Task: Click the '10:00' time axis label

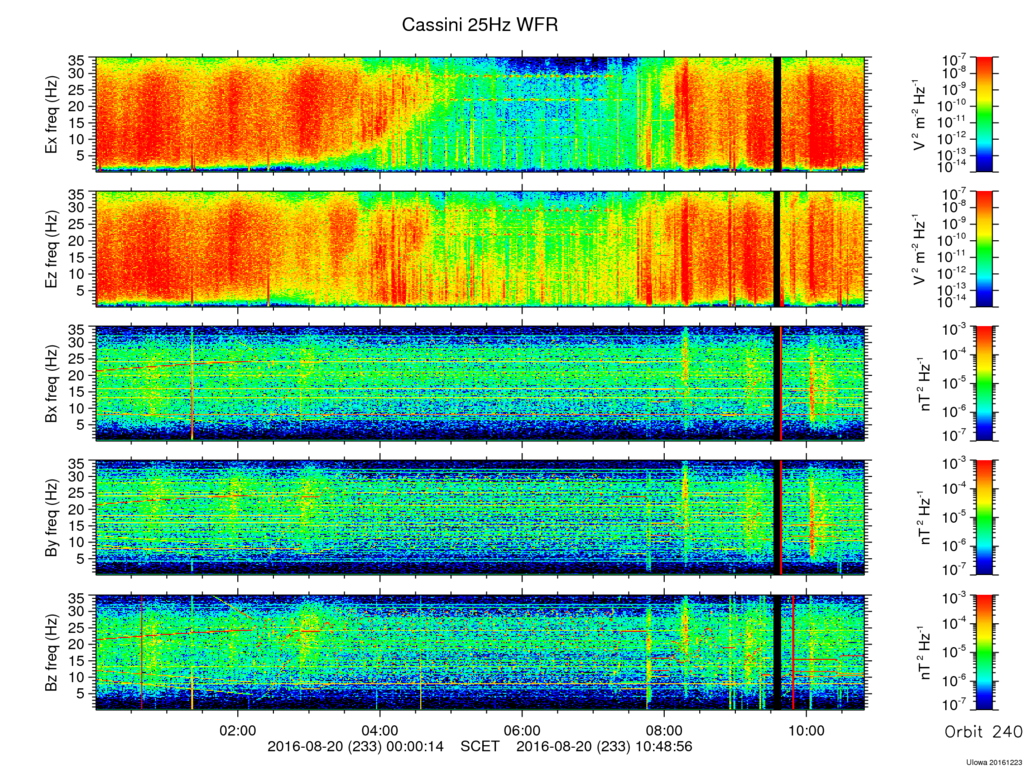Action: [807, 730]
